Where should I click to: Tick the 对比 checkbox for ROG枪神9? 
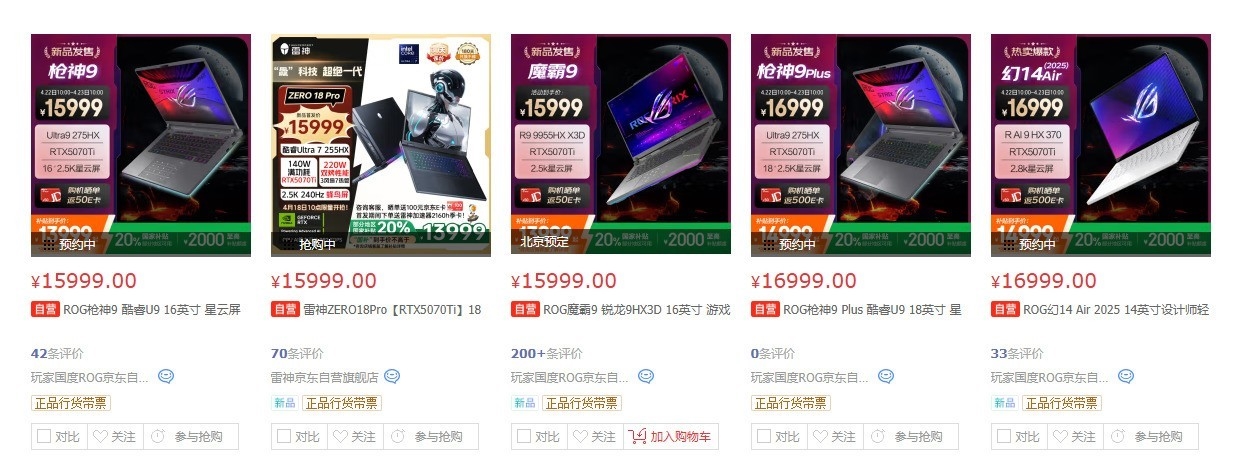coord(43,437)
